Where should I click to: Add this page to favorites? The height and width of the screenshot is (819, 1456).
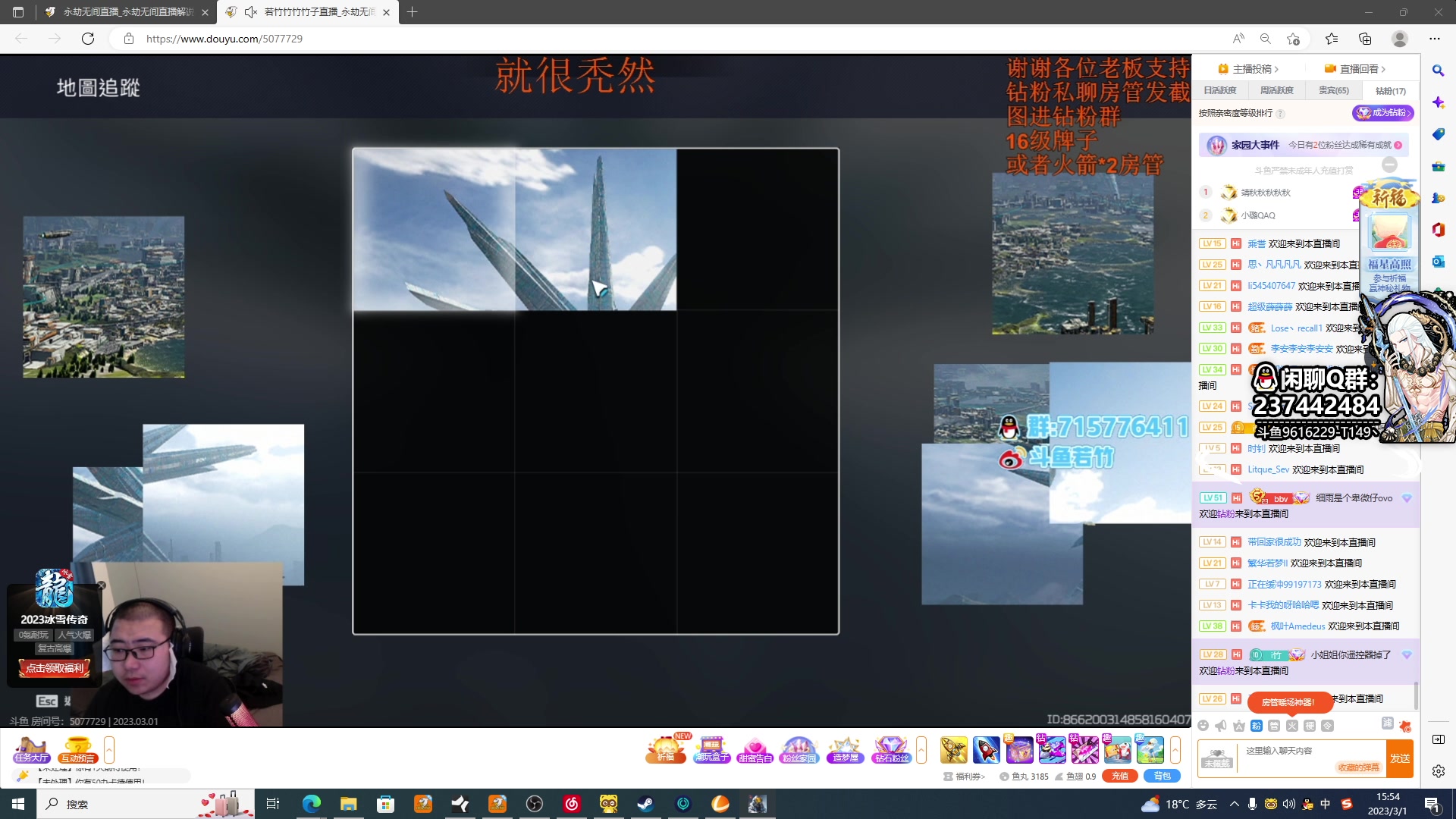click(1293, 39)
